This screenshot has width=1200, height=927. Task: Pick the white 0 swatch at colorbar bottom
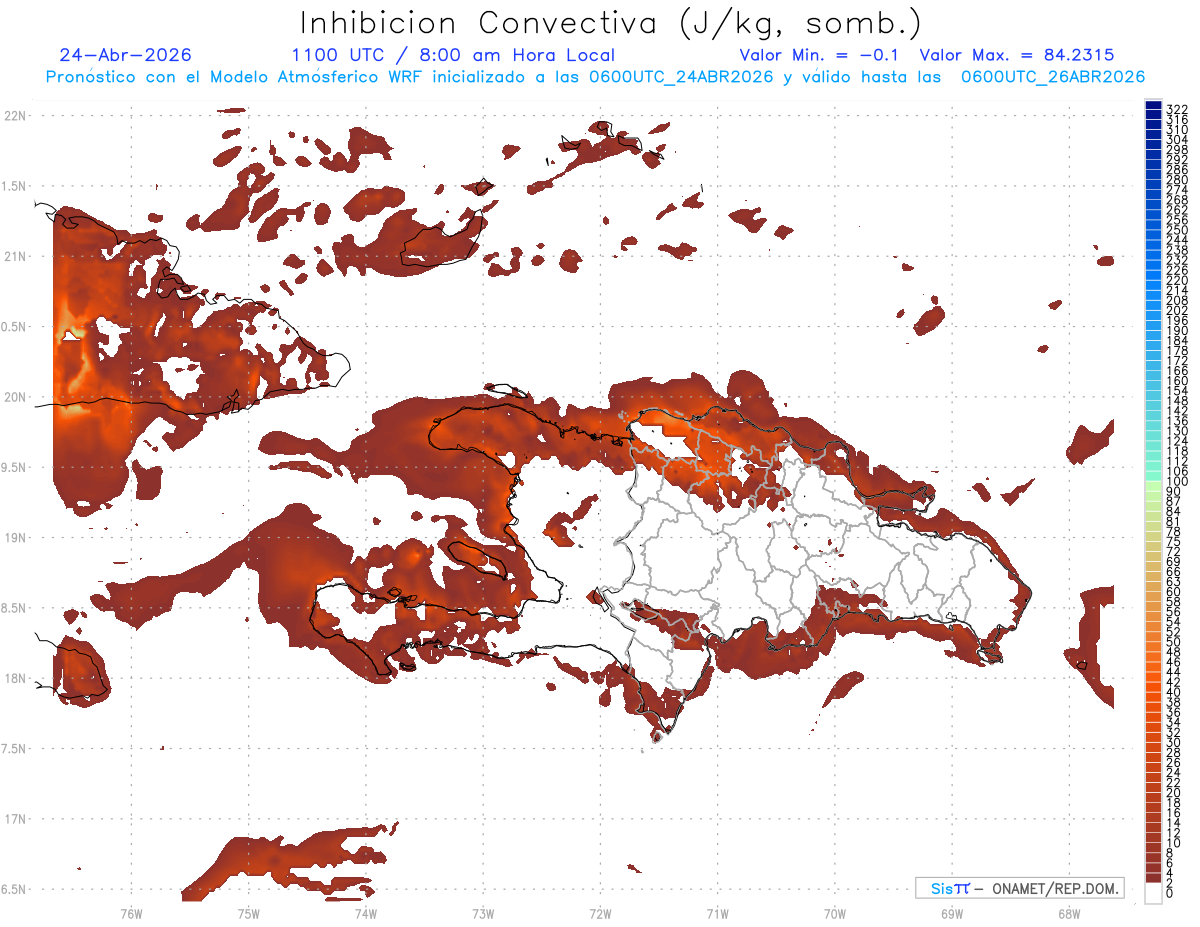pos(1153,893)
